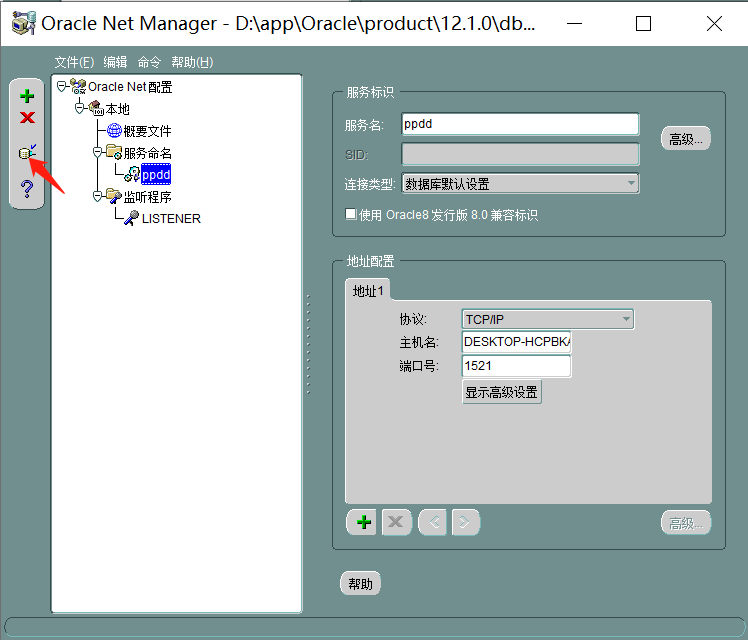Image resolution: width=748 pixels, height=640 pixels.
Task: Click the 监听程序 folder icon
Action: click(x=114, y=196)
